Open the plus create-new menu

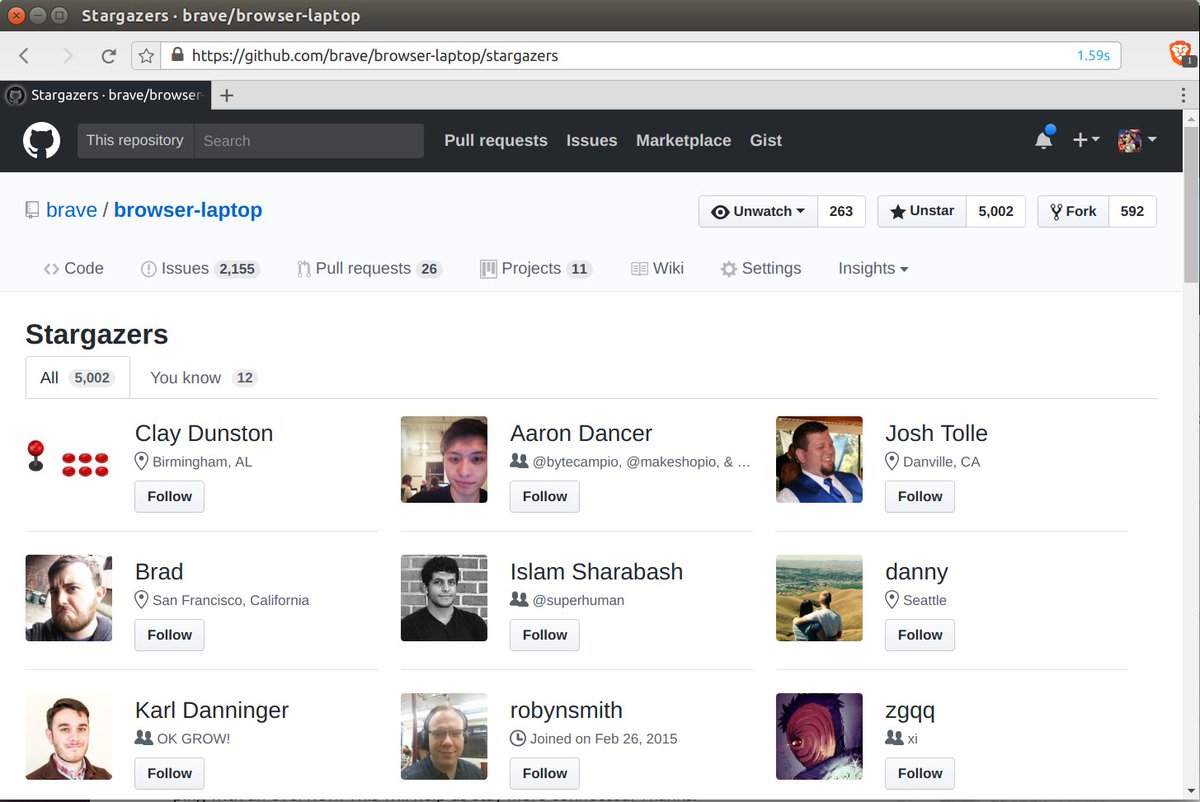(x=1085, y=140)
